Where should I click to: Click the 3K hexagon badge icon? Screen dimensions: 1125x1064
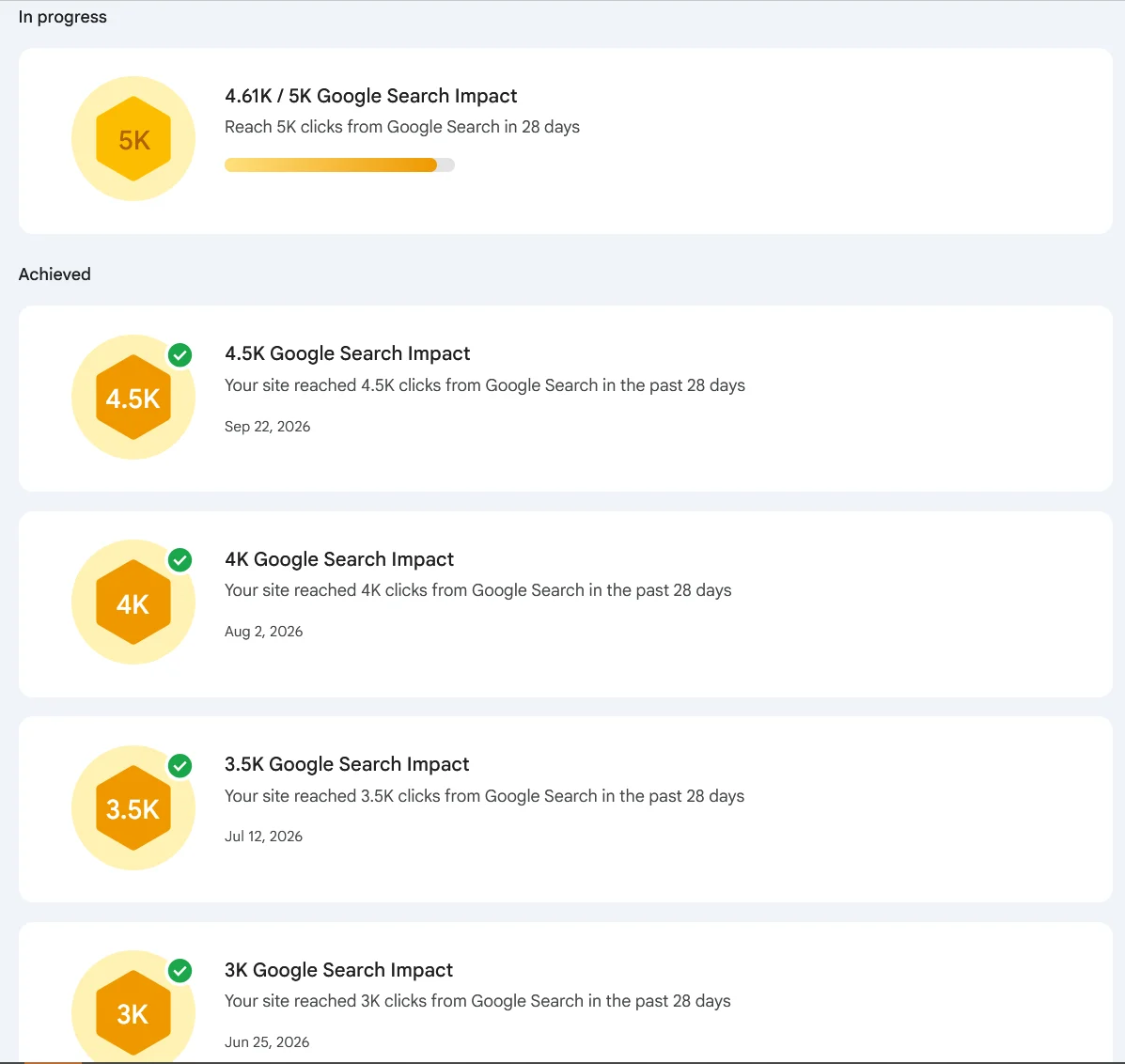point(133,1012)
